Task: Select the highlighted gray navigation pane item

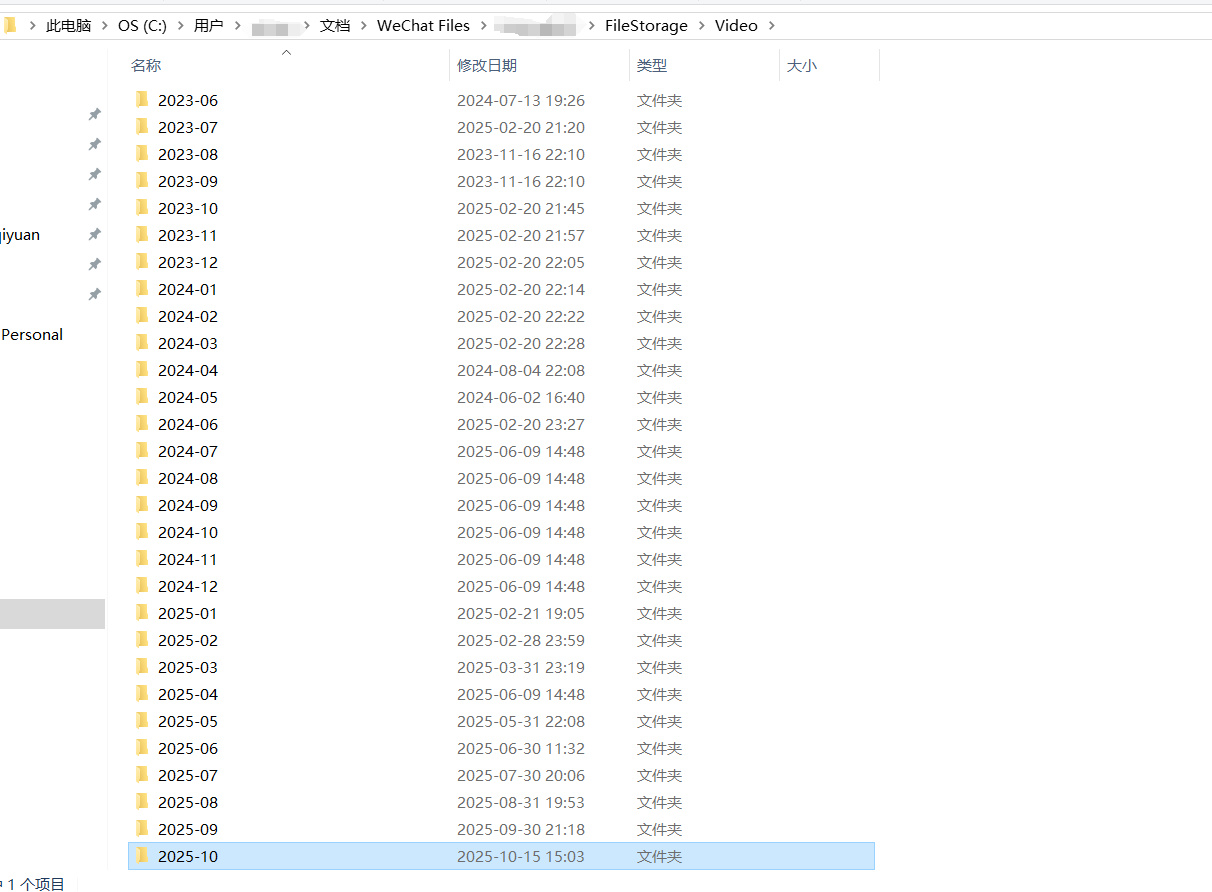Action: [x=52, y=613]
